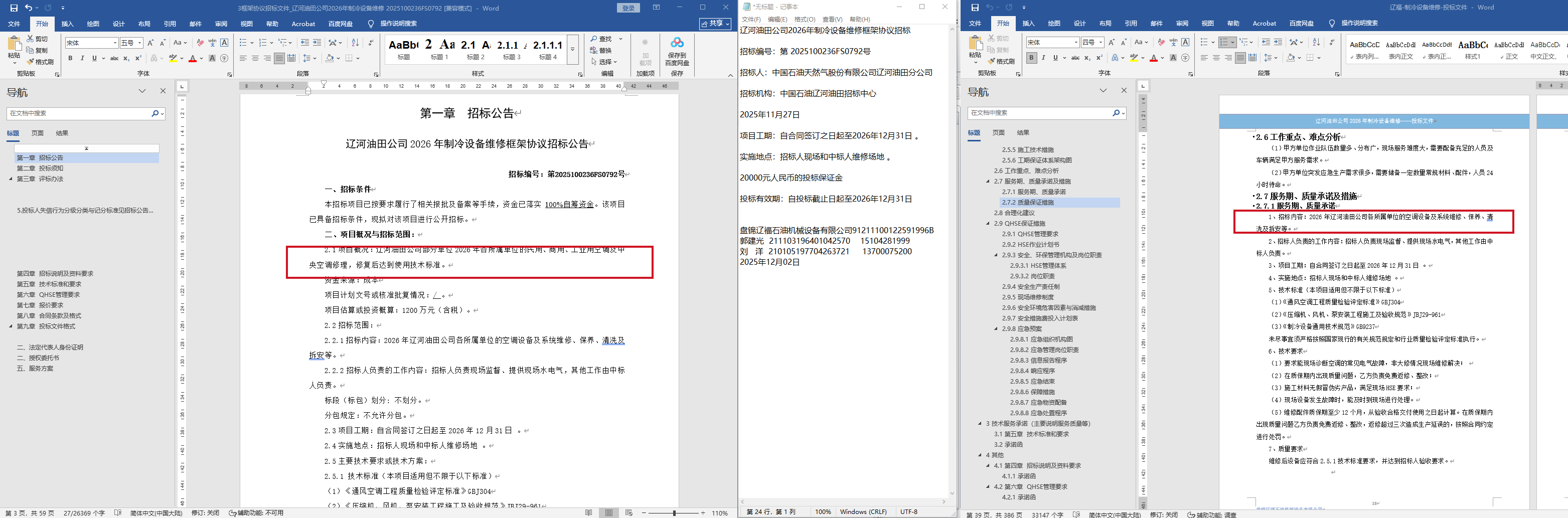Apply superscript in left Word ribbon
Viewport: 1568px width, 518px height.
point(138,59)
